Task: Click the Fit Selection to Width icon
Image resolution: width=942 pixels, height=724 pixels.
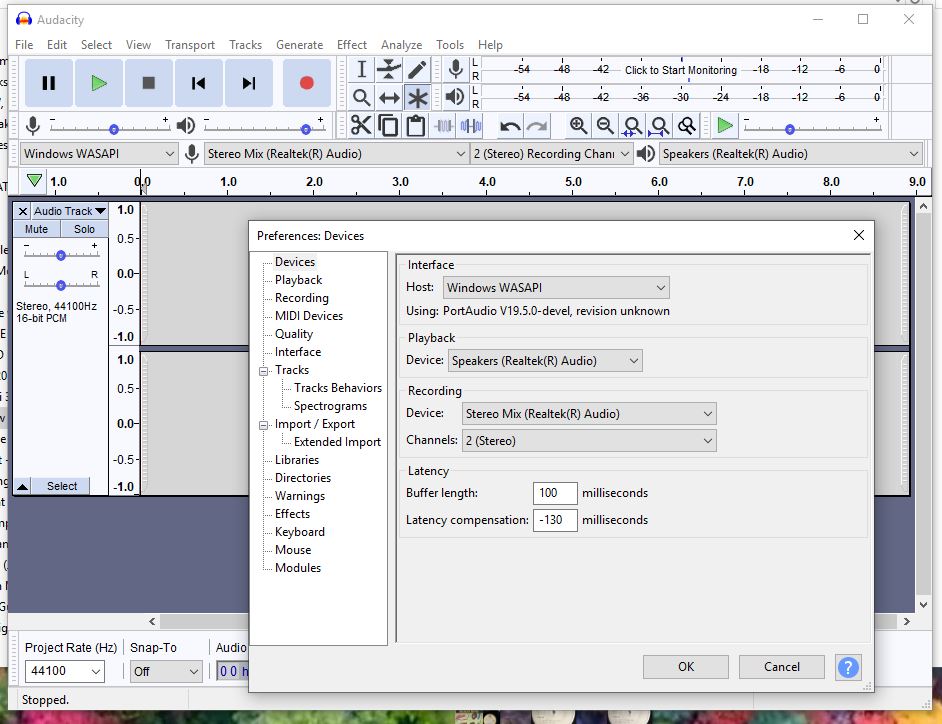Action: 632,126
